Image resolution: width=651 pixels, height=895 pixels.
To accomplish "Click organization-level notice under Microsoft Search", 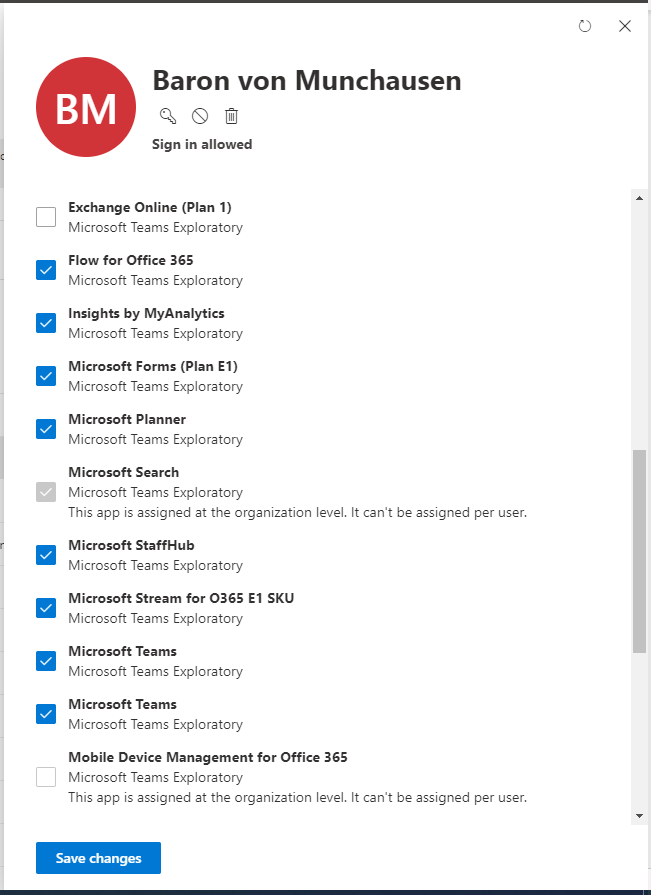I will point(298,513).
